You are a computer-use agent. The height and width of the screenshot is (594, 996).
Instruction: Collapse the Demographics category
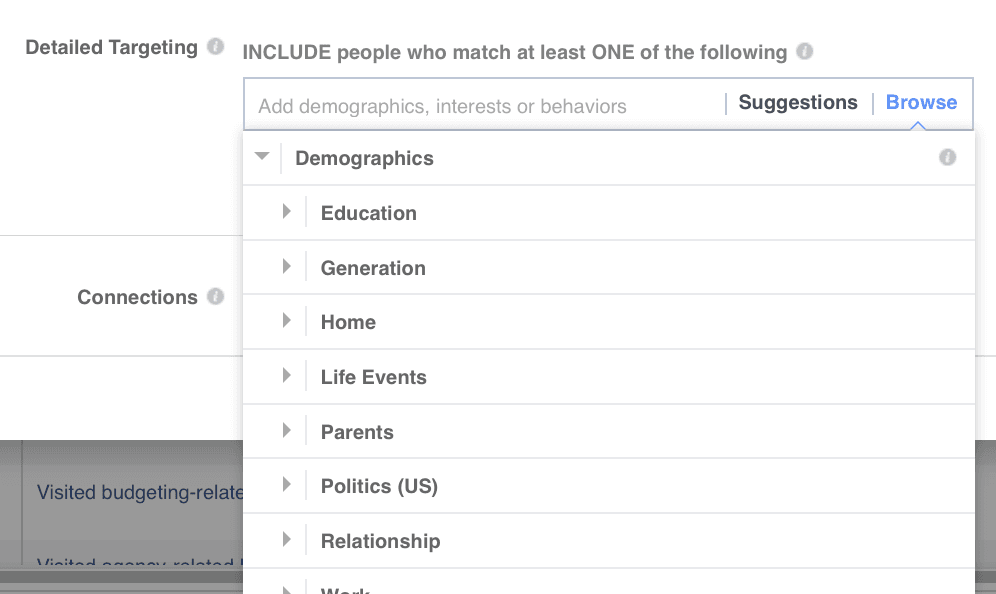pos(262,157)
